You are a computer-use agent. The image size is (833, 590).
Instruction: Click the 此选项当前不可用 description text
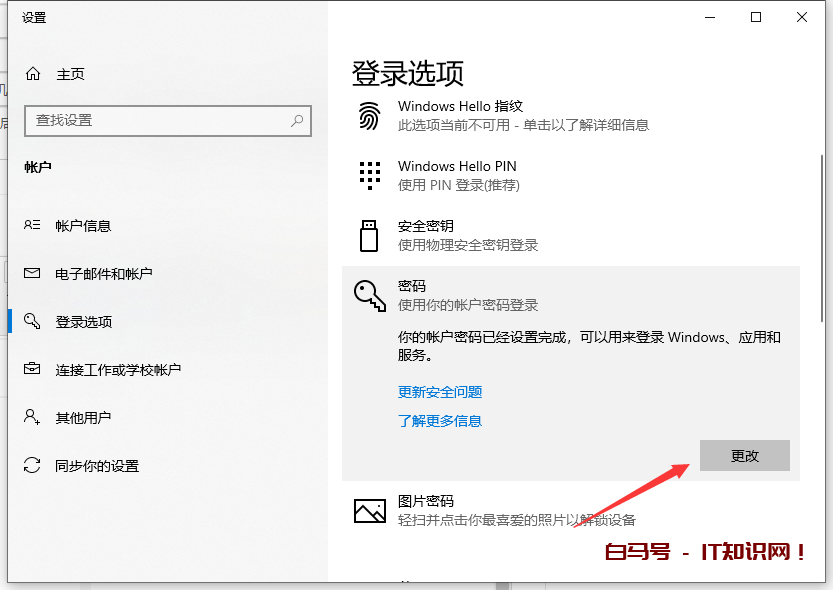click(523, 125)
